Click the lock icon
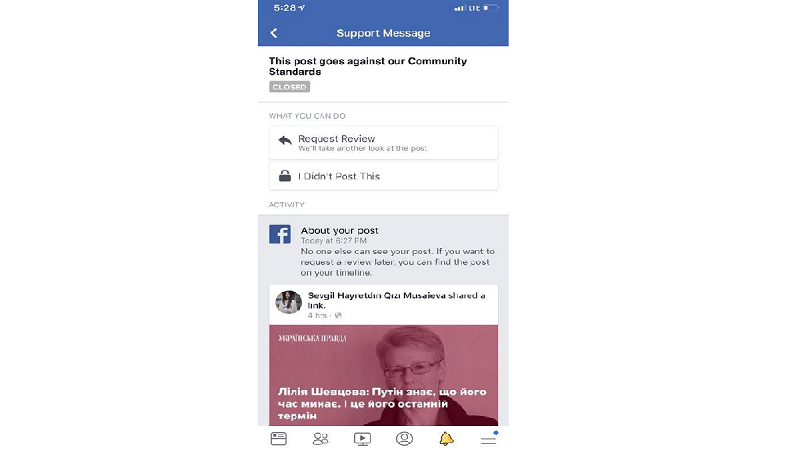This screenshot has height=464, width=800. [285, 176]
